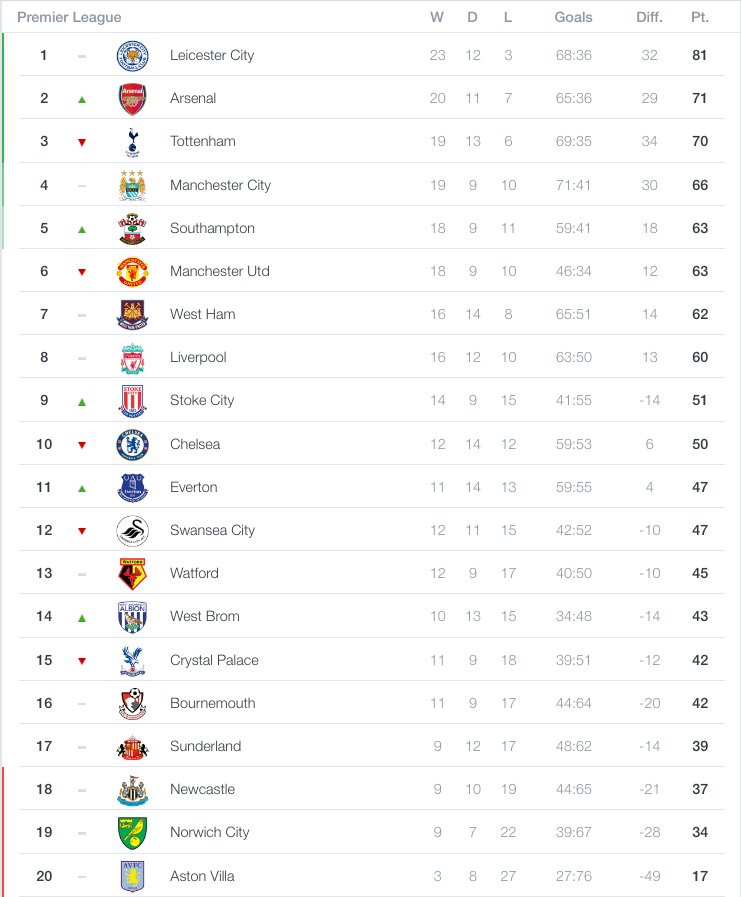
Task: Select Newcastle's row points value 37
Action: (700, 789)
